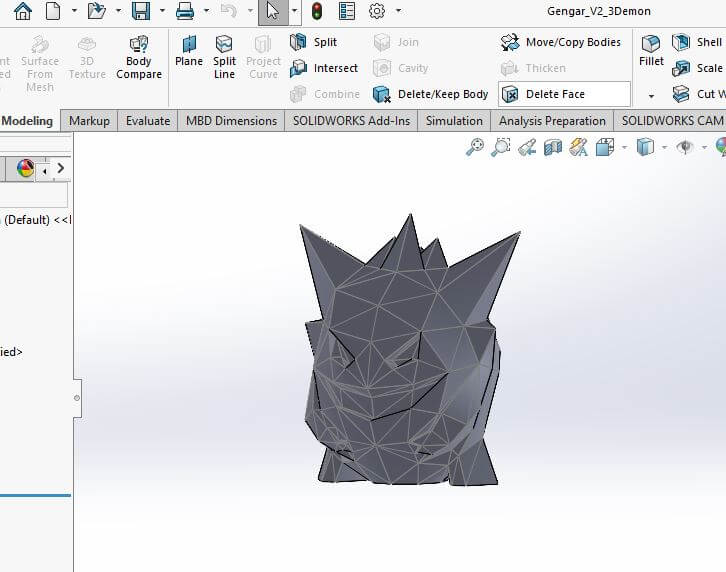Switch to the Simulation tab
Image resolution: width=726 pixels, height=572 pixels.
[x=454, y=121]
